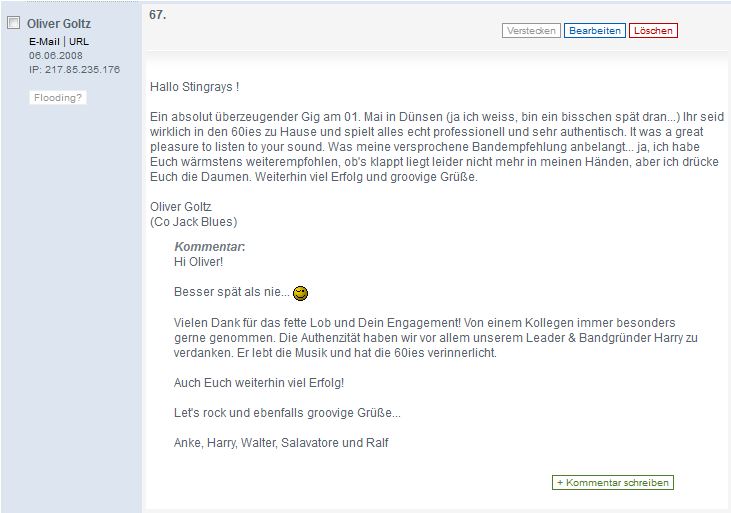731x513 pixels.
Task: Tick the checkbox next to Oliver Goltz
Action: 14,22
